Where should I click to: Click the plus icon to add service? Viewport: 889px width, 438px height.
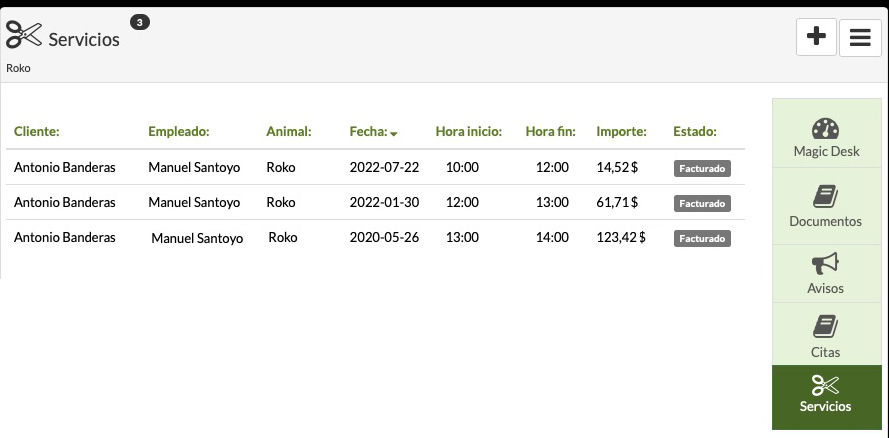(816, 37)
